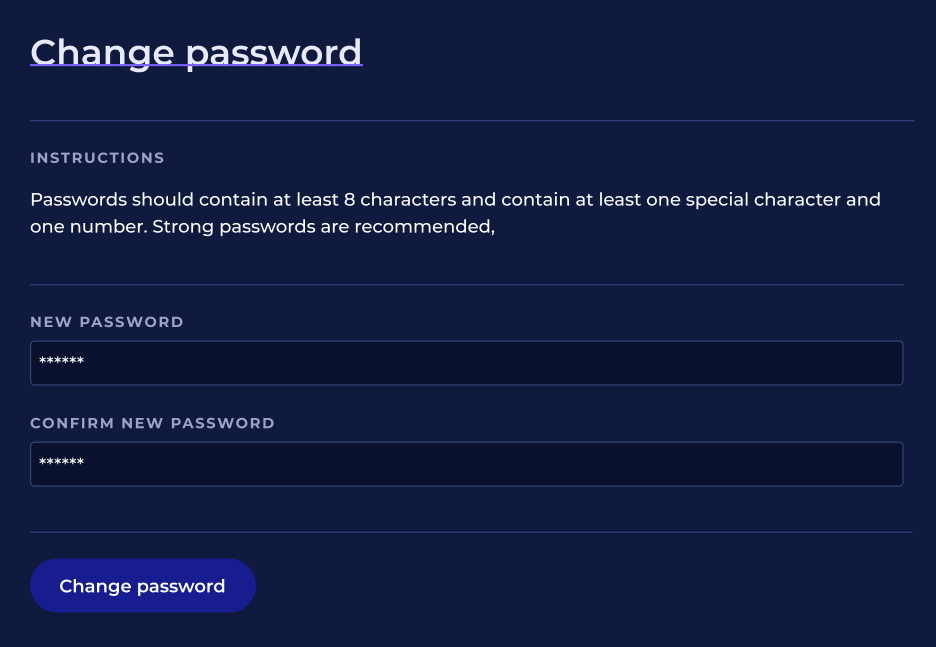
Task: Click the words "one number" in instructions
Action: point(87,226)
